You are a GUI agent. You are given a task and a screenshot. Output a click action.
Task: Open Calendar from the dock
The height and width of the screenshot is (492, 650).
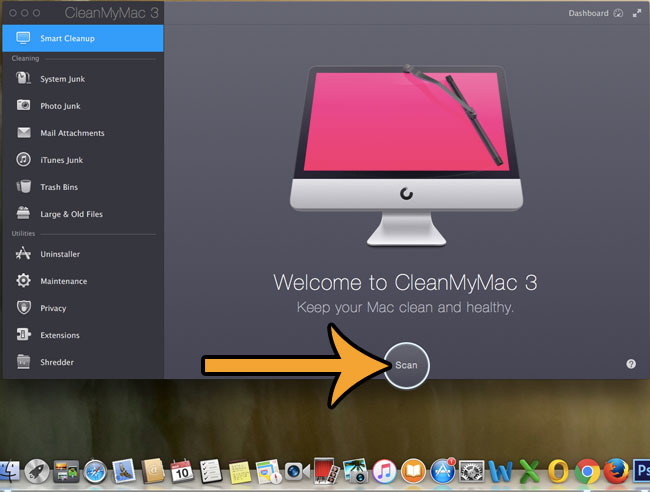[182, 471]
